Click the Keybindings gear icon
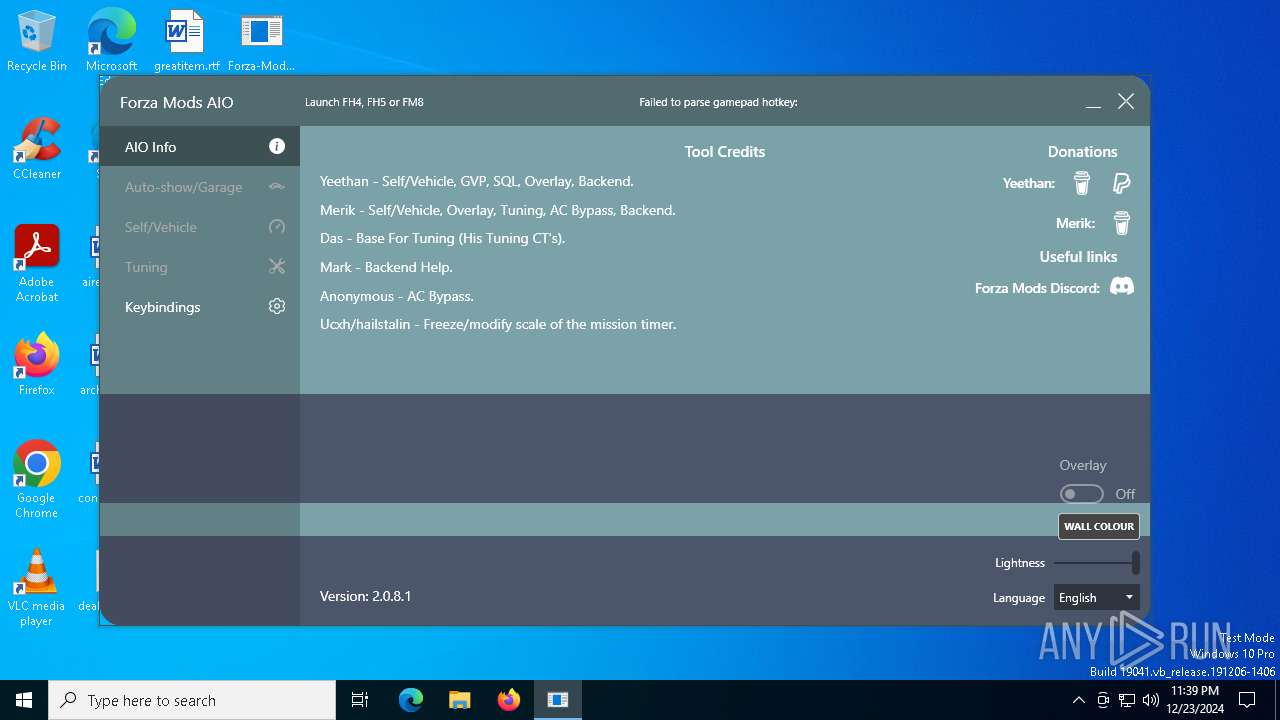Image resolution: width=1280 pixels, height=720 pixels. [x=277, y=307]
